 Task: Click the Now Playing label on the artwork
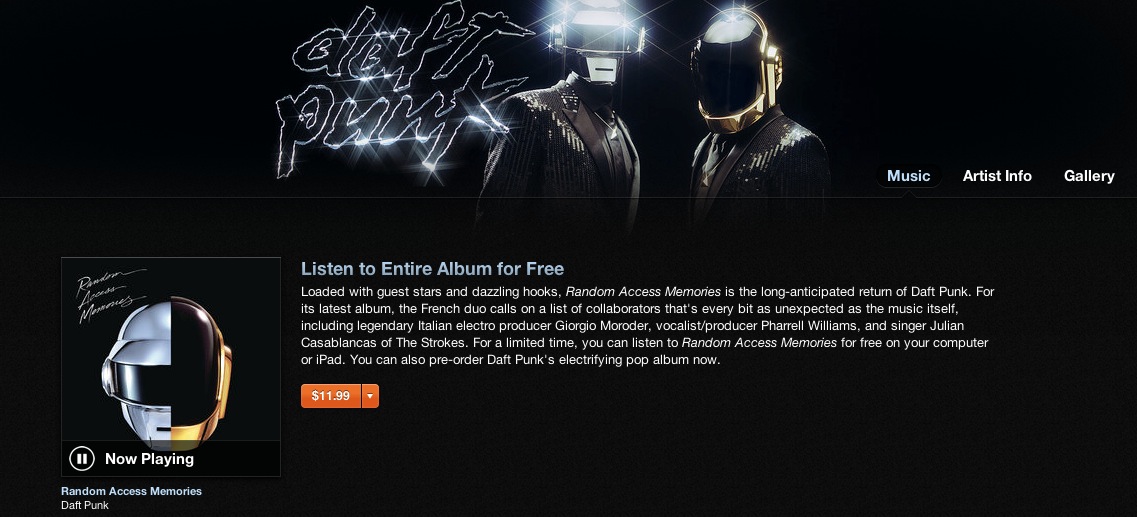[x=149, y=458]
